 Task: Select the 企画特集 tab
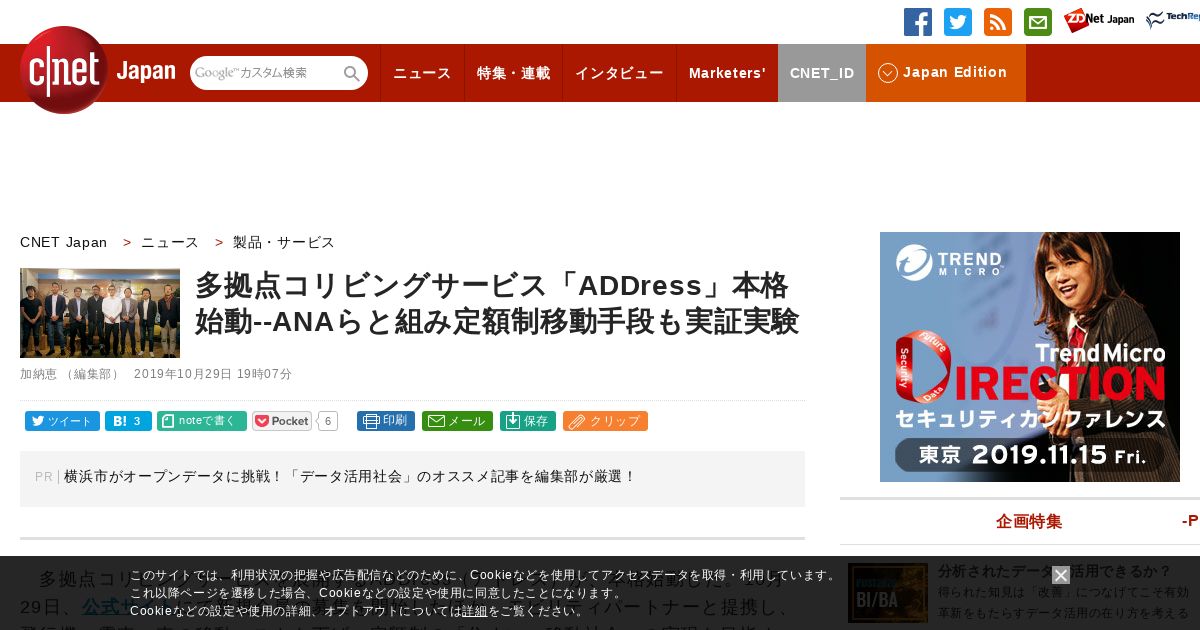(1029, 521)
